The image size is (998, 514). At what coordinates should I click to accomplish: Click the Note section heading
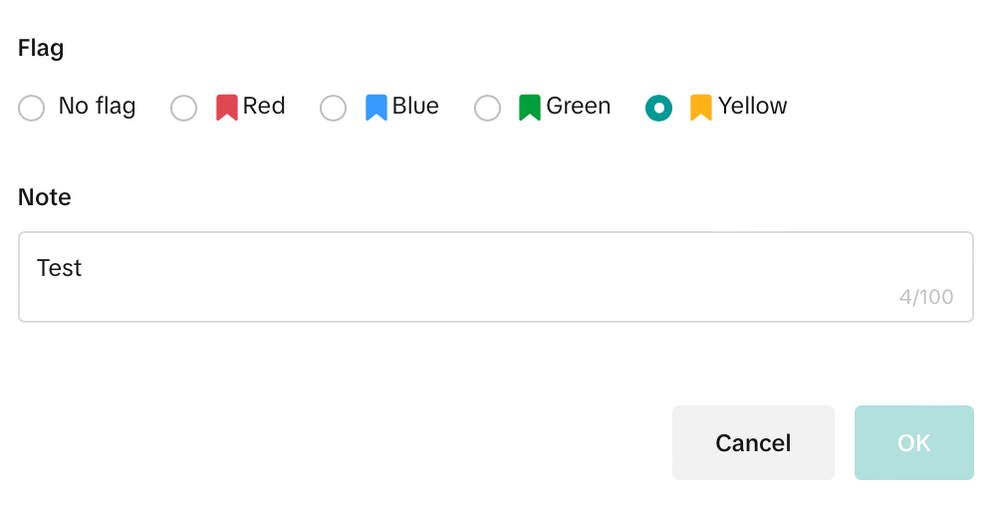point(45,197)
